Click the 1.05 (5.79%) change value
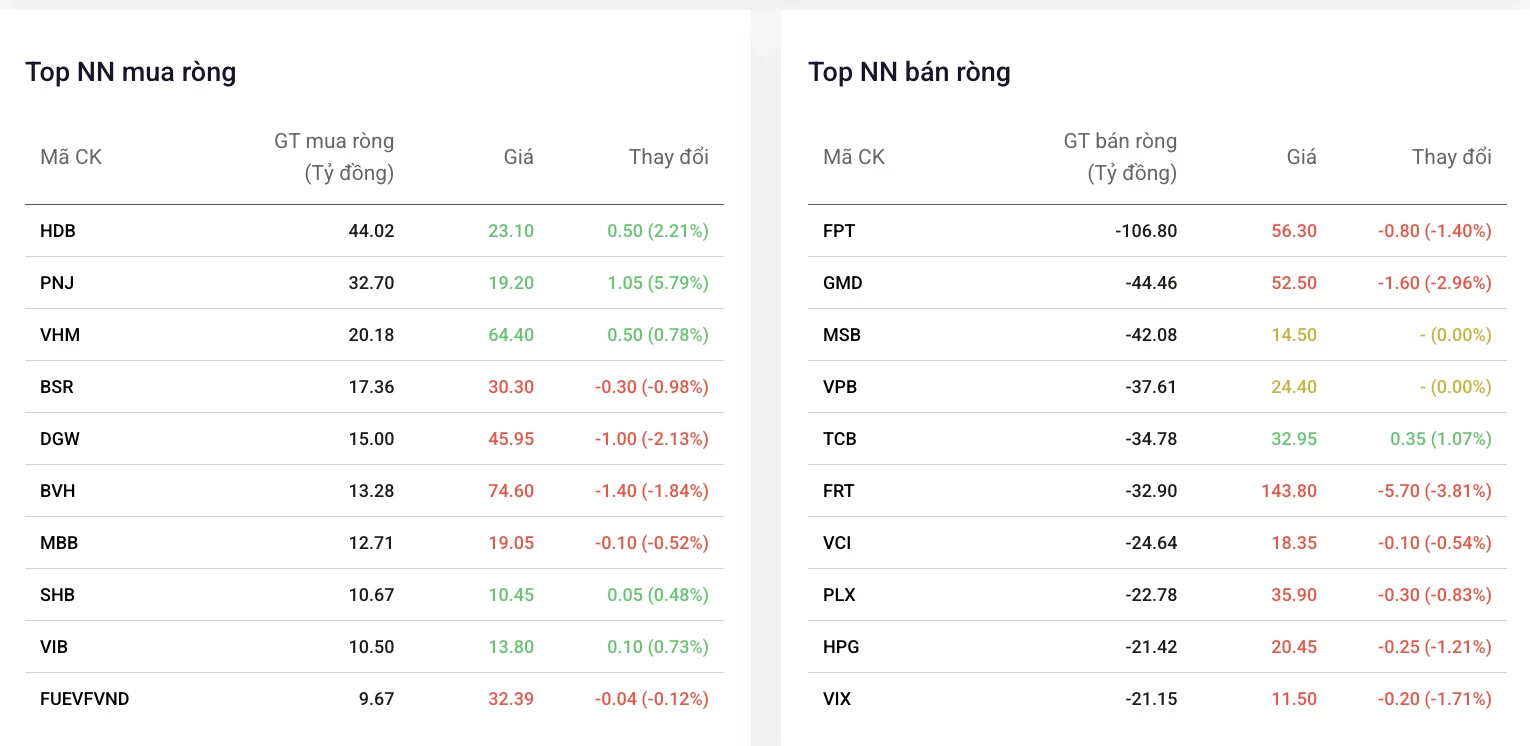Viewport: 1530px width, 746px height. (658, 283)
